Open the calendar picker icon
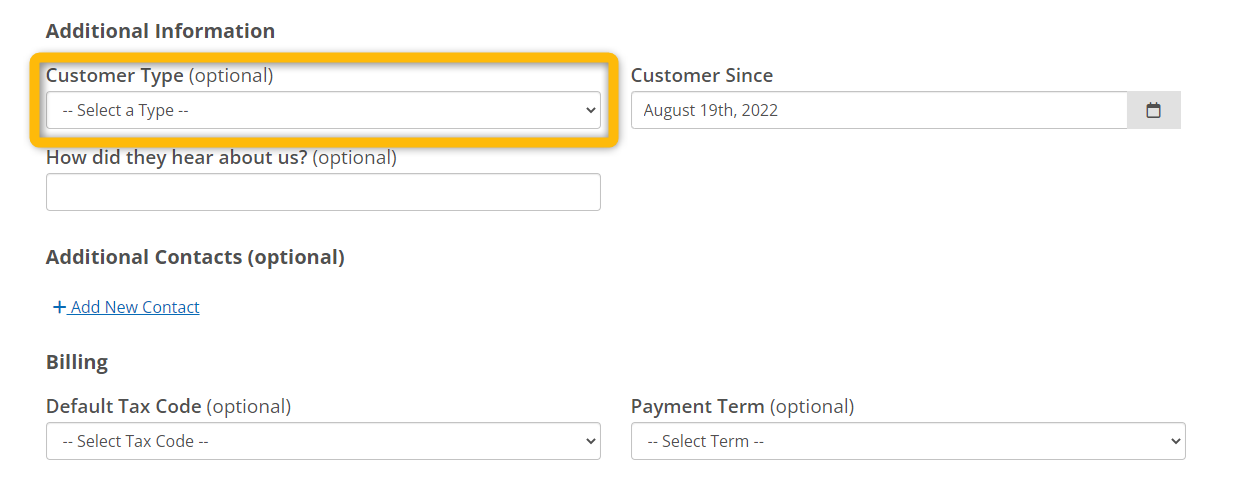This screenshot has height=493, width=1258. (x=1153, y=110)
